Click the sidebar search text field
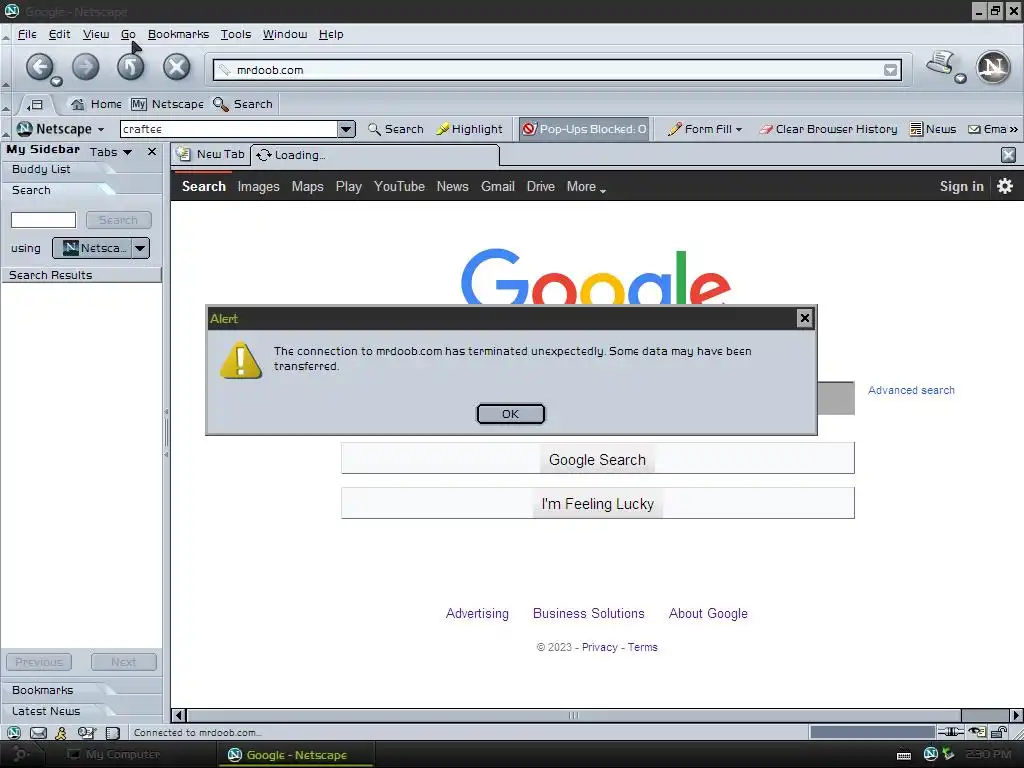Viewport: 1024px width, 768px height. pos(43,220)
